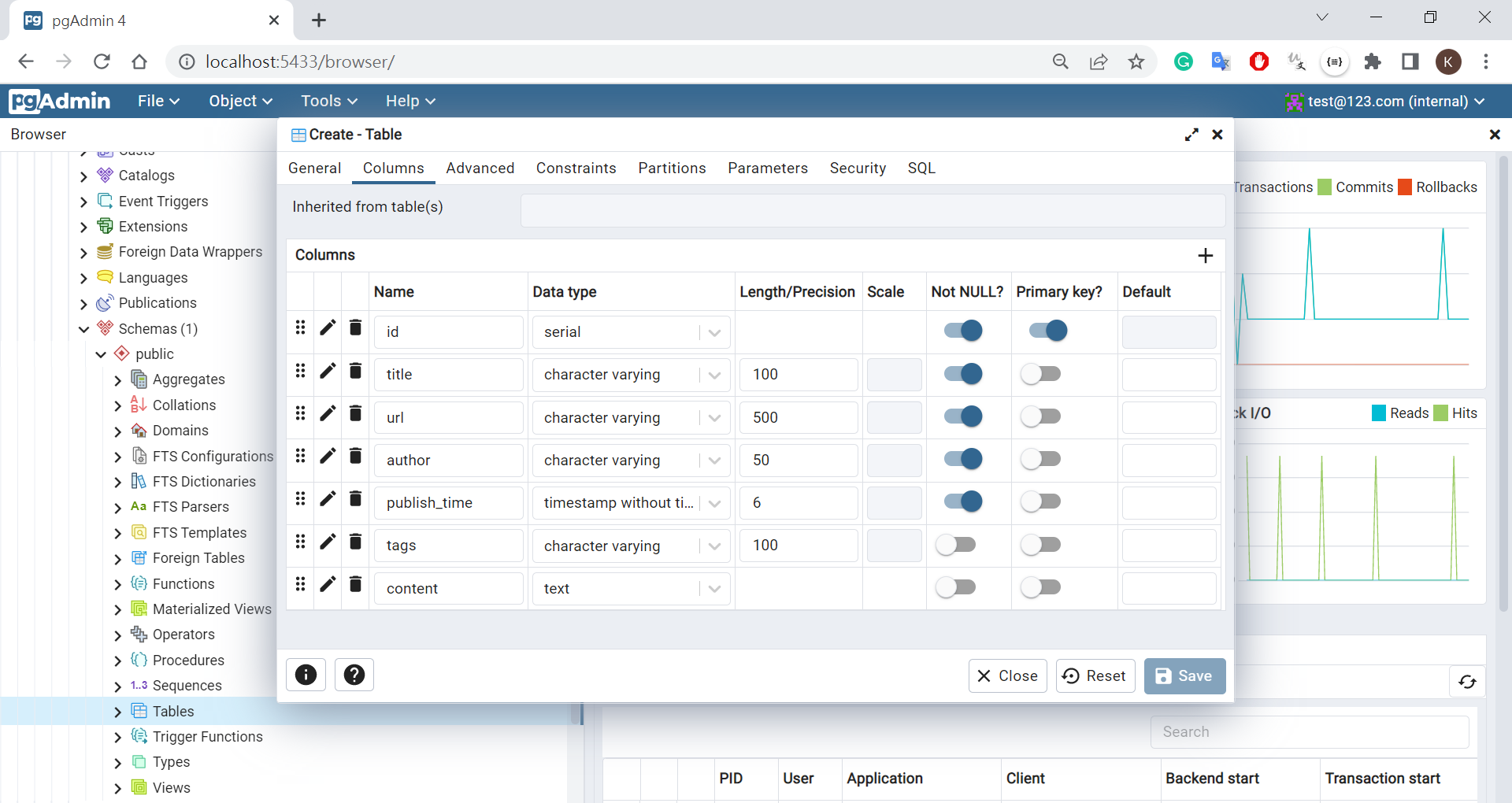Click the drag handle of url row
1512x803 pixels.
pyautogui.click(x=300, y=413)
